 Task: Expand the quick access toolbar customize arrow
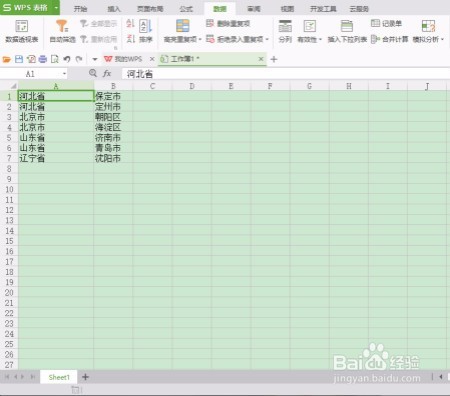point(95,59)
